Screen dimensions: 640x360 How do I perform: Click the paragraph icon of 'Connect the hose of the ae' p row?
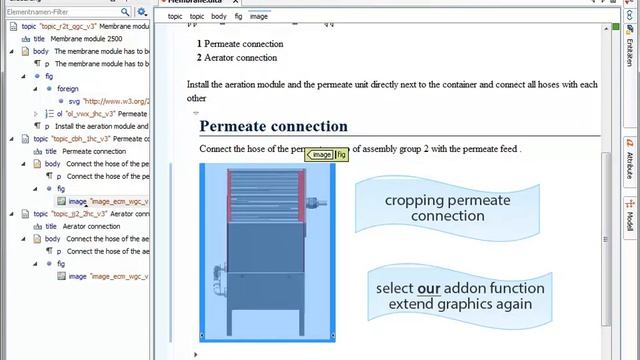pos(49,251)
